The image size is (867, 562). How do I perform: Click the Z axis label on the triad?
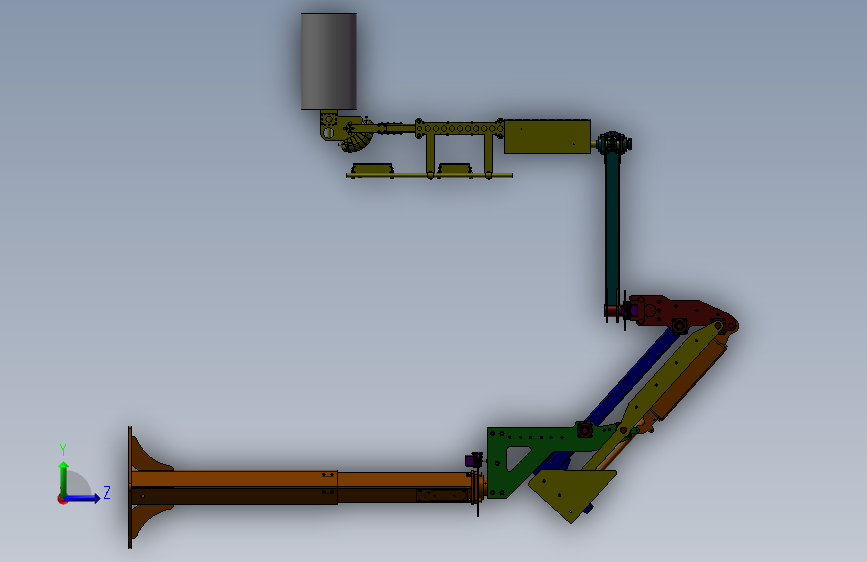point(107,492)
